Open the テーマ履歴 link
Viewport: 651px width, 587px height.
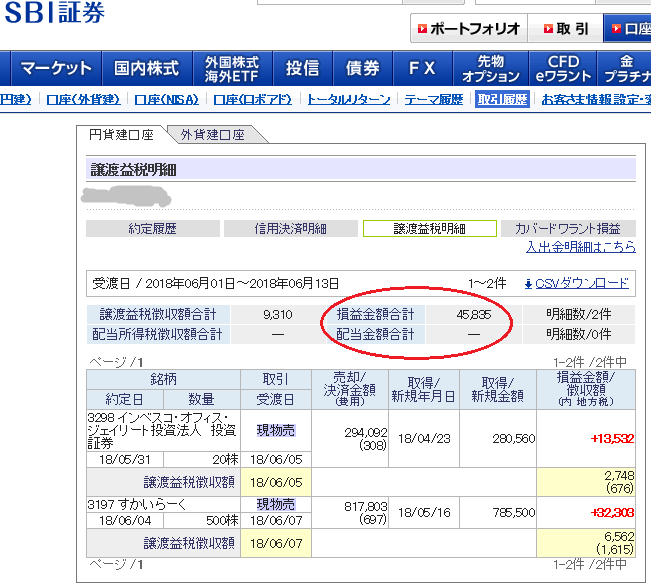pyautogui.click(x=434, y=100)
